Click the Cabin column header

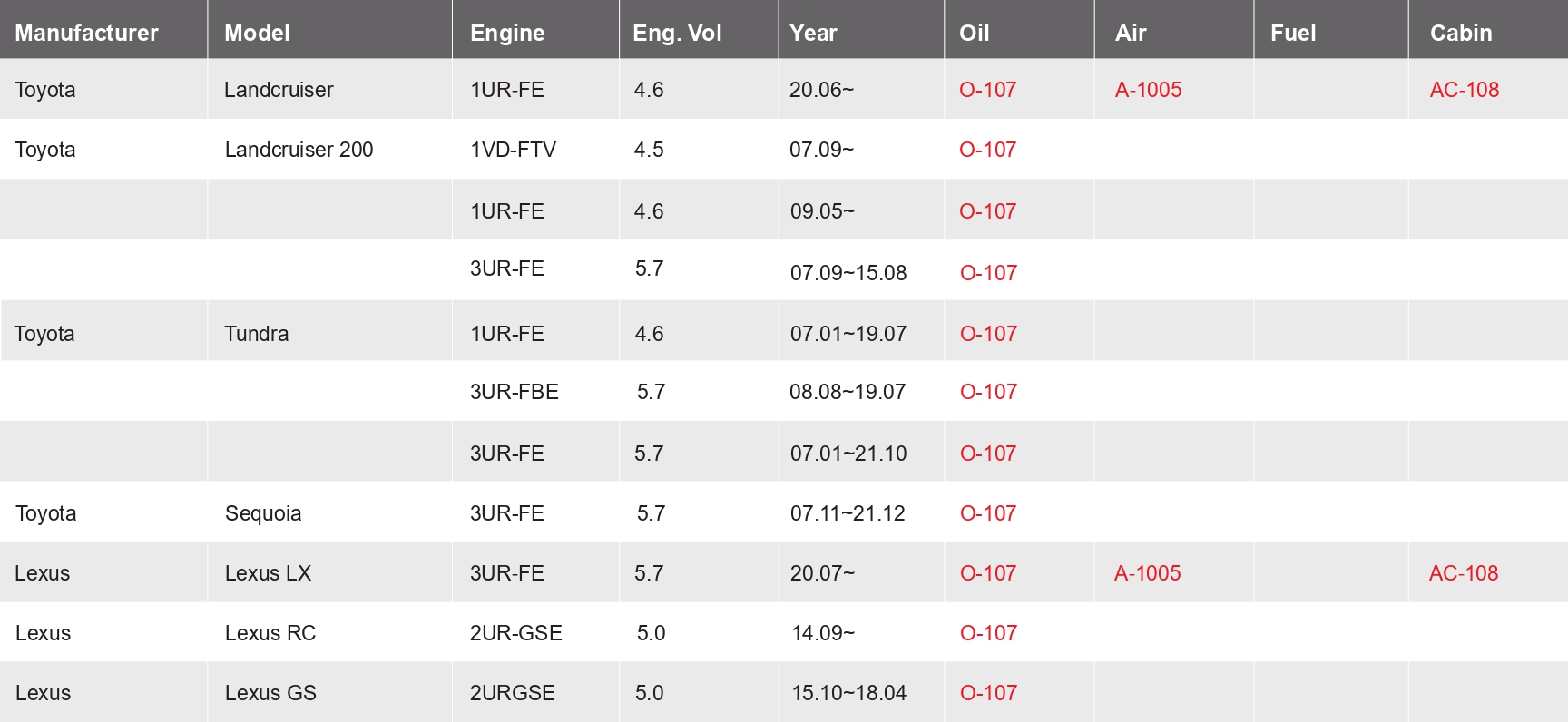pos(1461,34)
